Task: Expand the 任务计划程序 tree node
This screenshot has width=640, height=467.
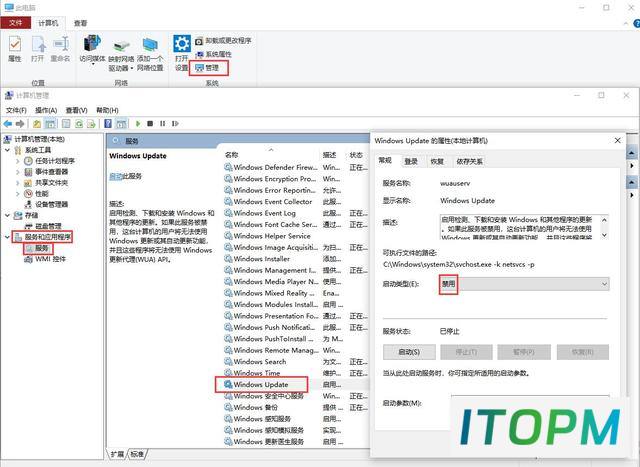Action: tap(18, 161)
